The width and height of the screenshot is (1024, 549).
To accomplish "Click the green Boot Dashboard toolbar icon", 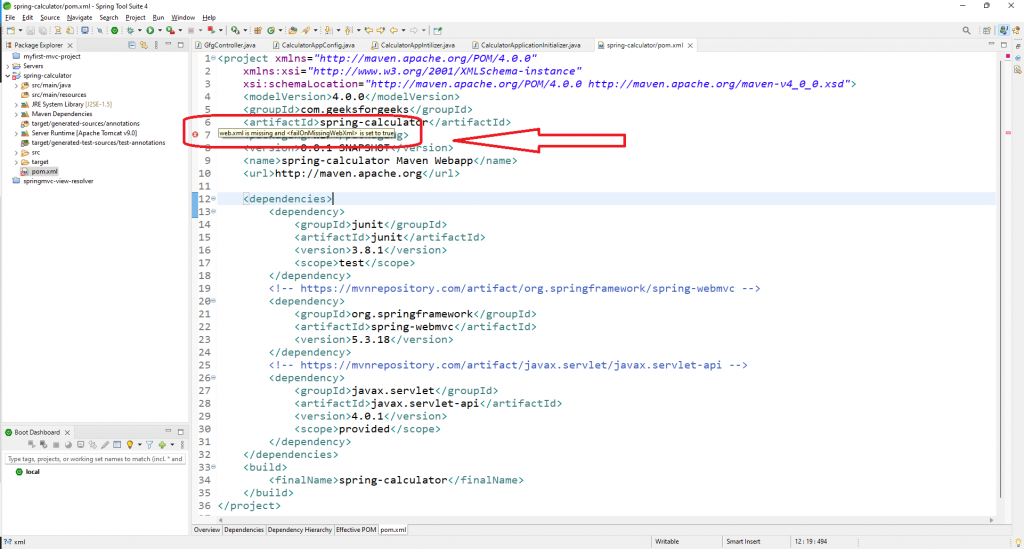I will click(114, 30).
